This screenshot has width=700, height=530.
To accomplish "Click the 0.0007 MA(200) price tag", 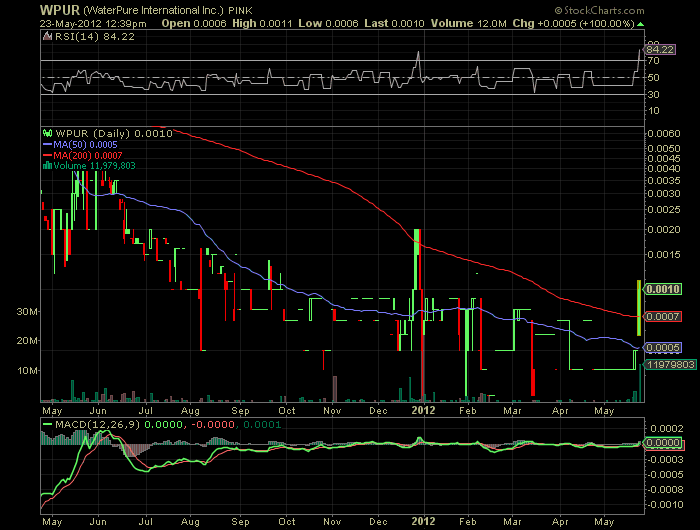I will [x=663, y=317].
